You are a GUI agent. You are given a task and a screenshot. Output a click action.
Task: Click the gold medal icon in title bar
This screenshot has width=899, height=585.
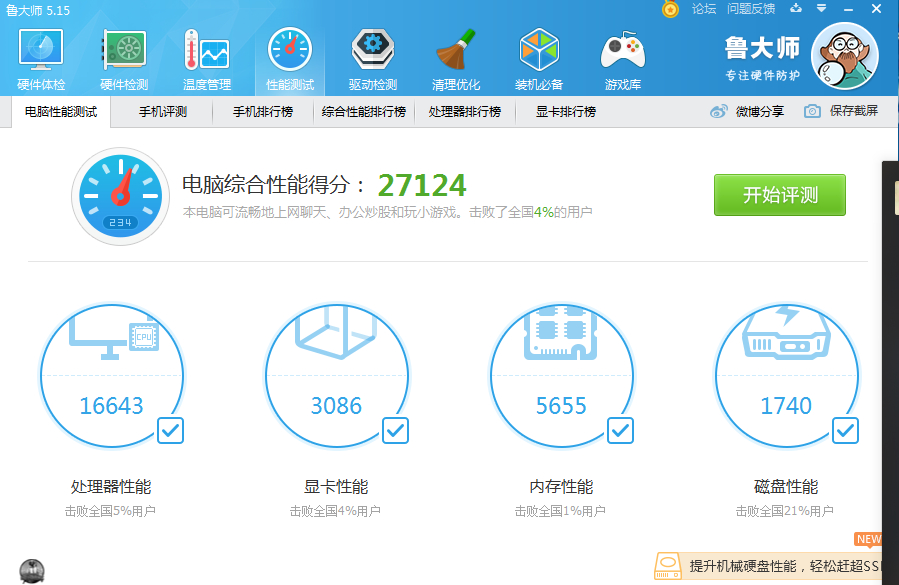pos(670,9)
